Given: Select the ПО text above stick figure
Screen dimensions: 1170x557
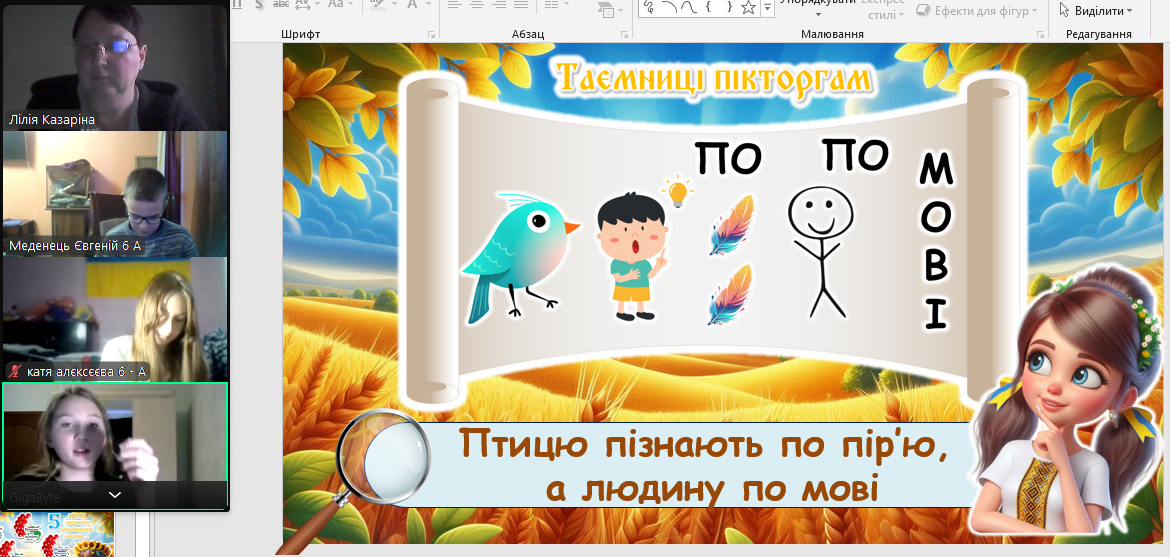Looking at the screenshot, I should (856, 155).
